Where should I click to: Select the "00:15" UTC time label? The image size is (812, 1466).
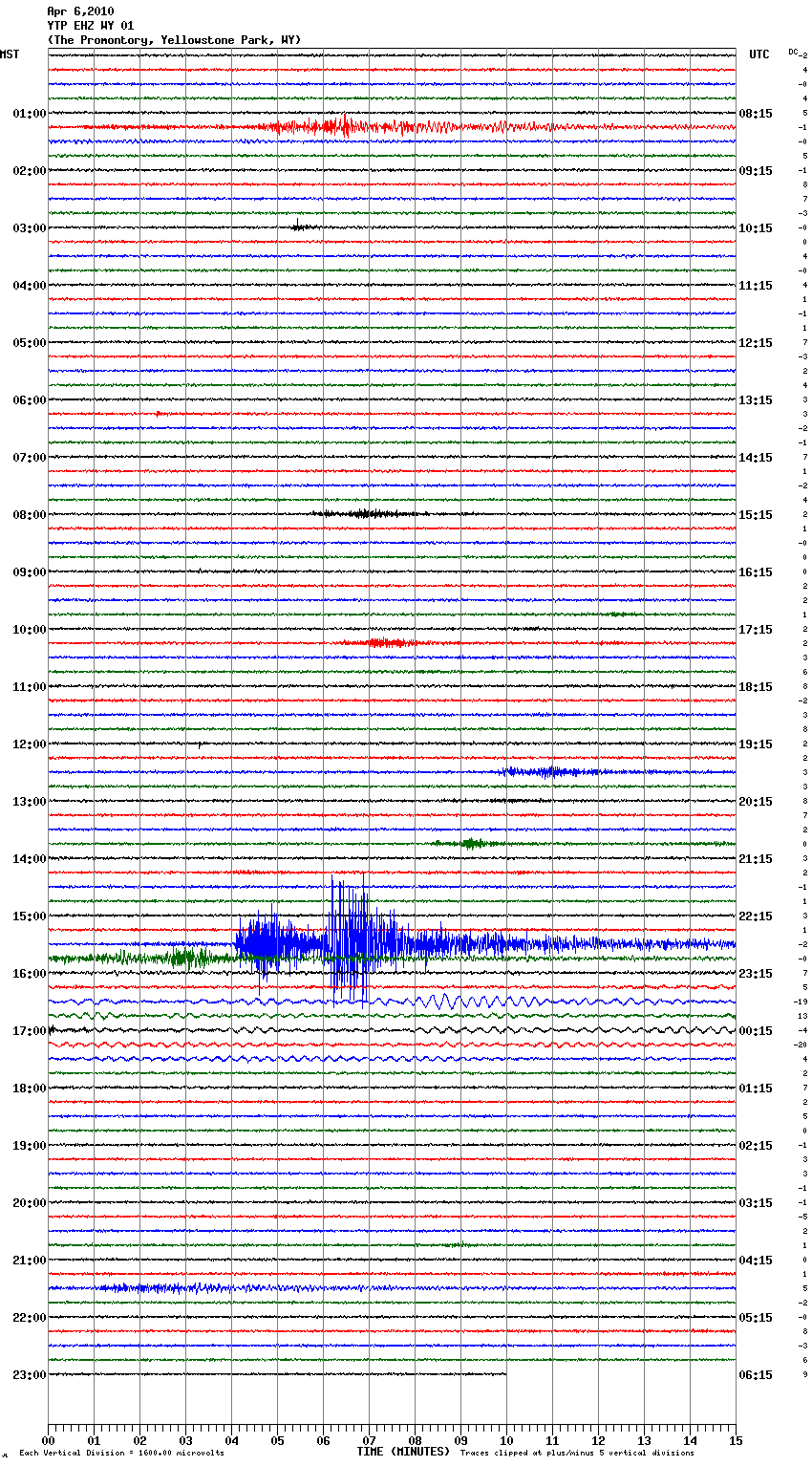tap(756, 1031)
